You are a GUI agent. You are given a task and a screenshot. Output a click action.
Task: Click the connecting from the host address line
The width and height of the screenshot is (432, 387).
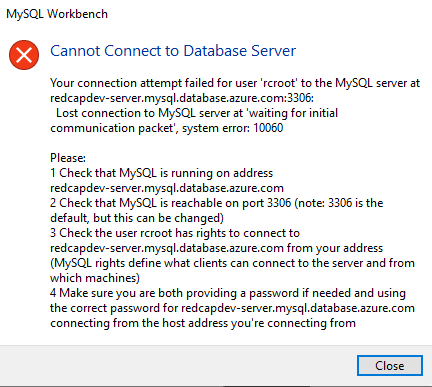[x=203, y=323]
